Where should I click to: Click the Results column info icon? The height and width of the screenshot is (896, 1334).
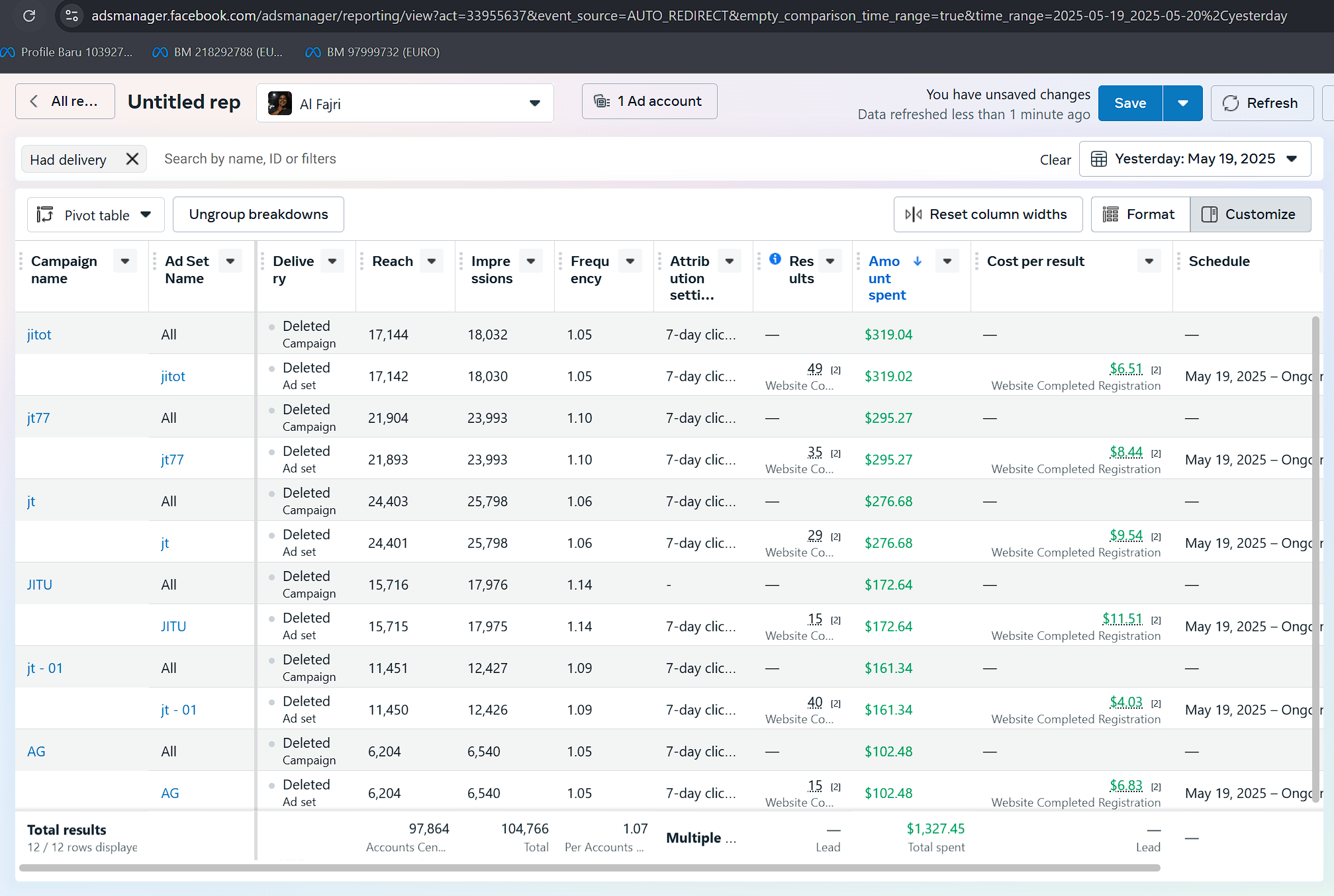click(x=775, y=259)
